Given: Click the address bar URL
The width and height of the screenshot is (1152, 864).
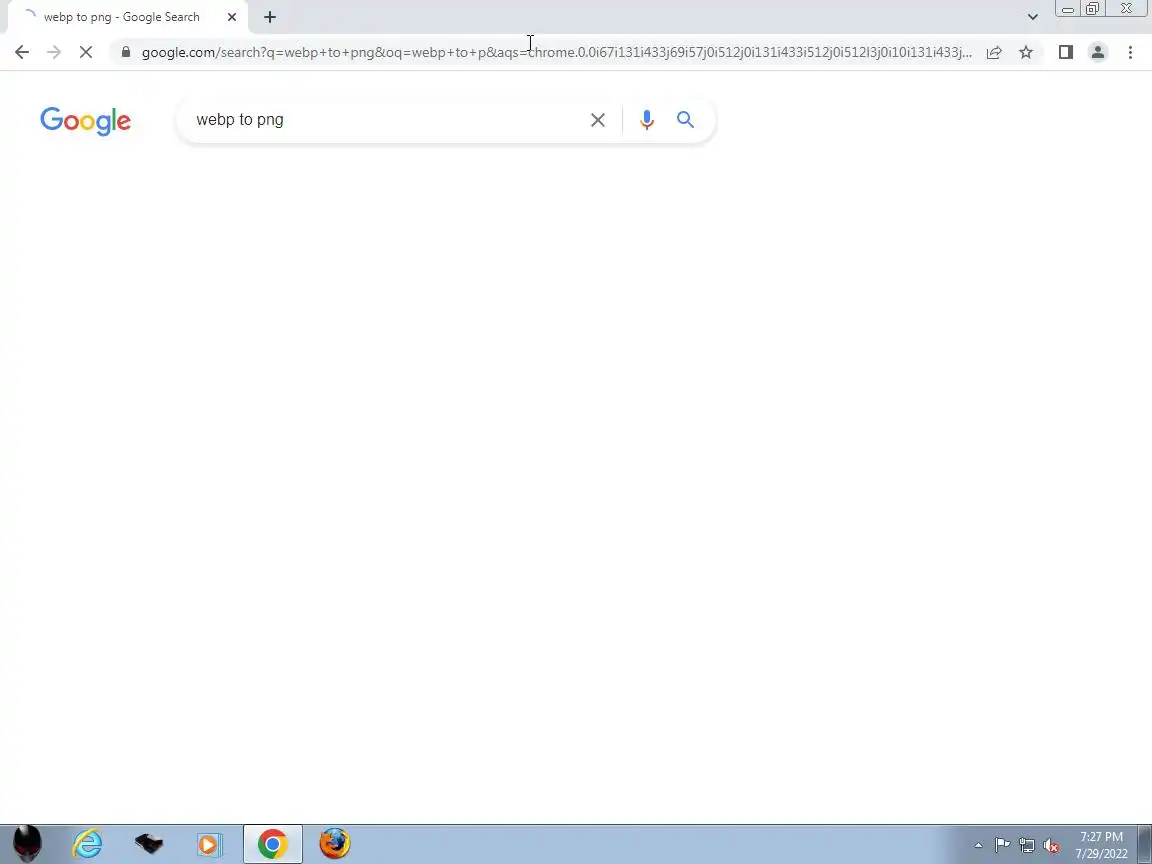Looking at the screenshot, I should [x=556, y=52].
